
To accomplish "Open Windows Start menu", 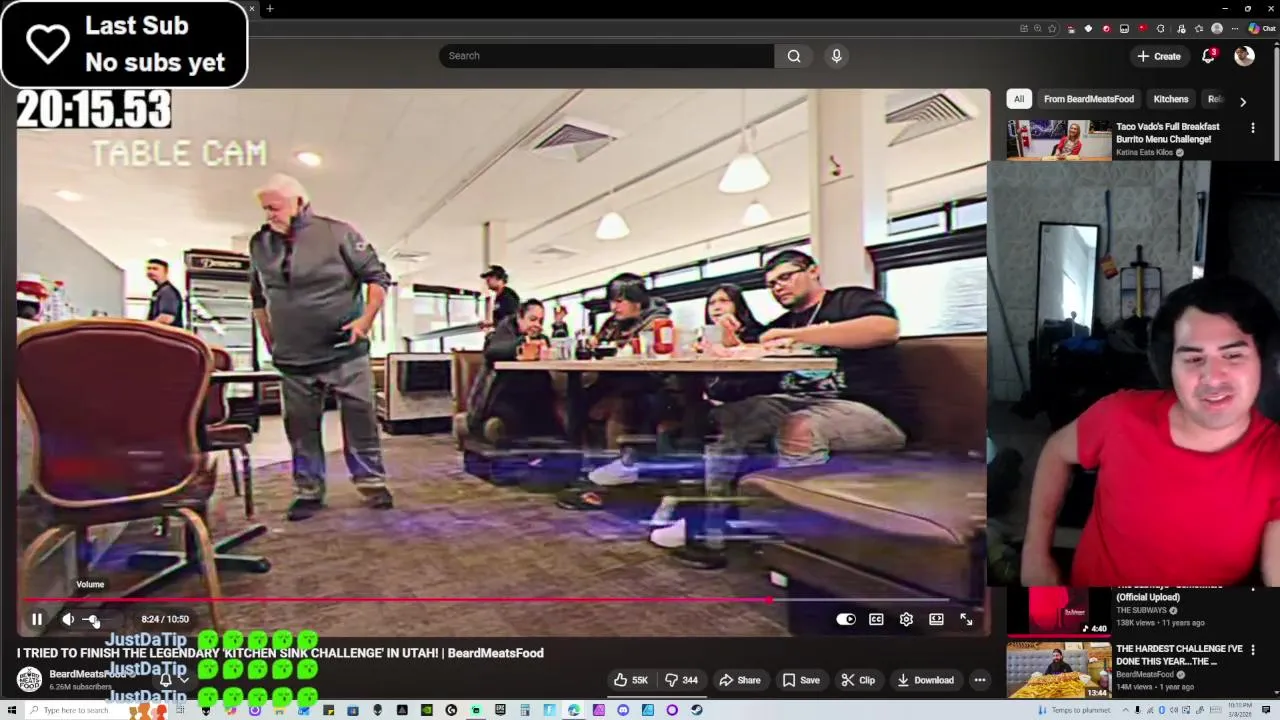I will pos(11,710).
